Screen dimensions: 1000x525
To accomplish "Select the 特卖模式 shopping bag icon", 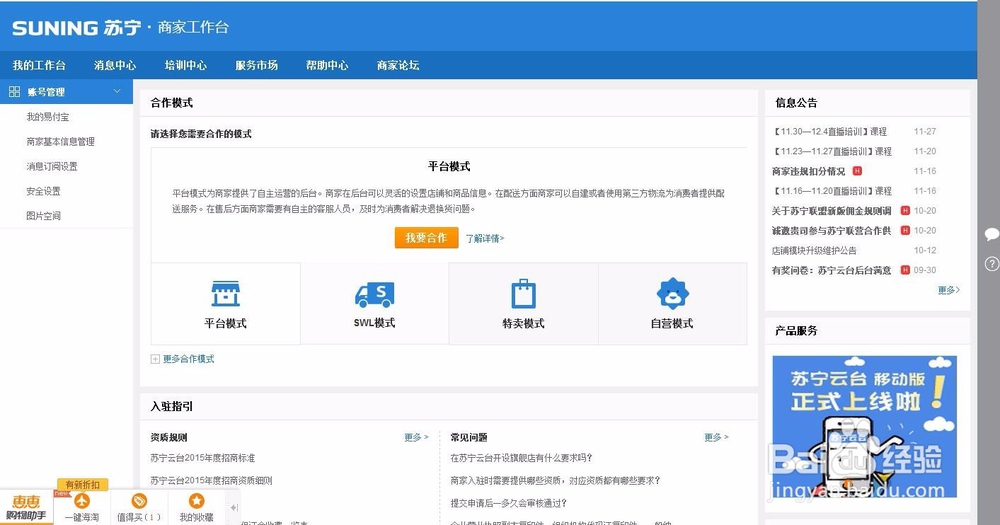I will (523, 294).
